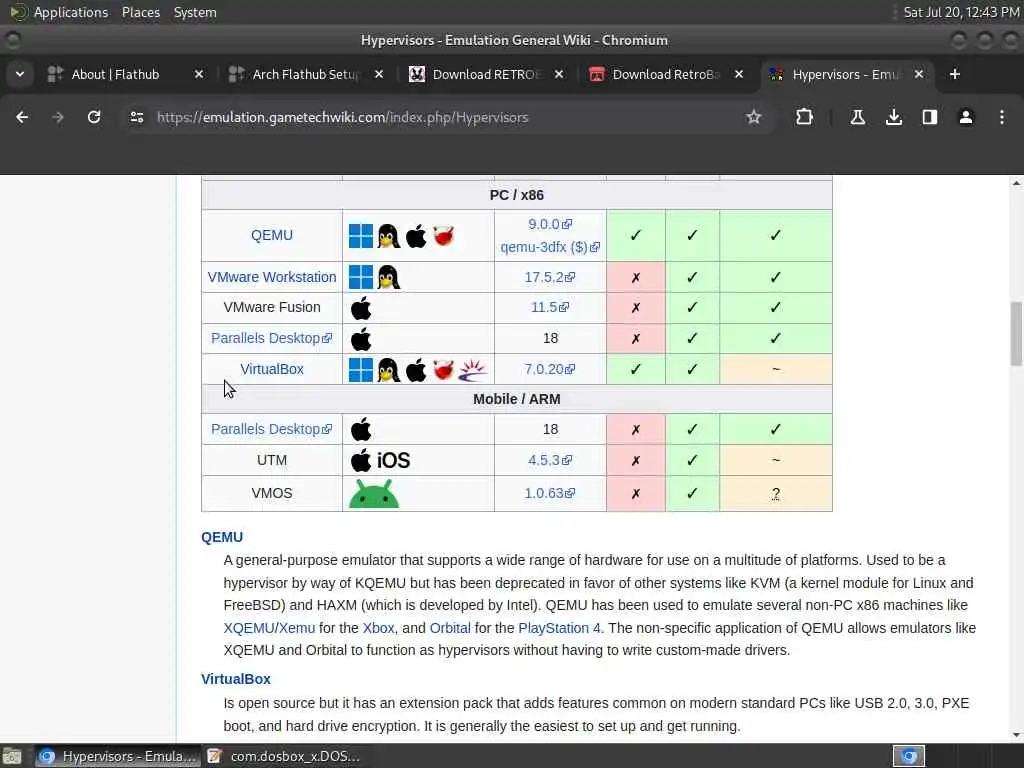Click the FreeBSD icon in VirtualBox row
1024x768 pixels.
point(443,370)
